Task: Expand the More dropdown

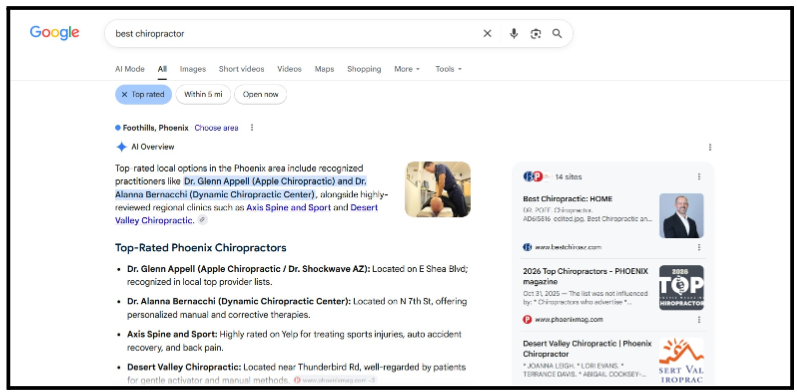Action: (x=407, y=69)
